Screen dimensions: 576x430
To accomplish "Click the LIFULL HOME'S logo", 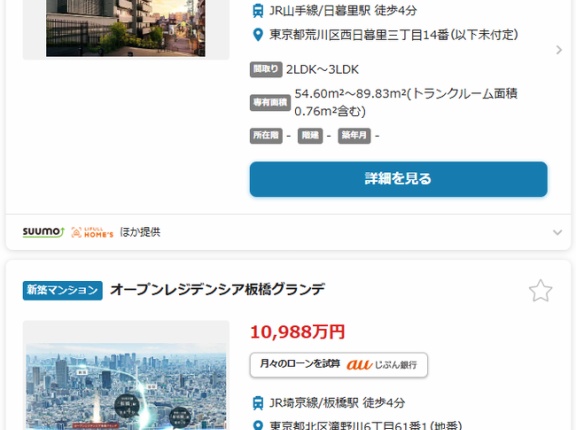I will pyautogui.click(x=92, y=232).
